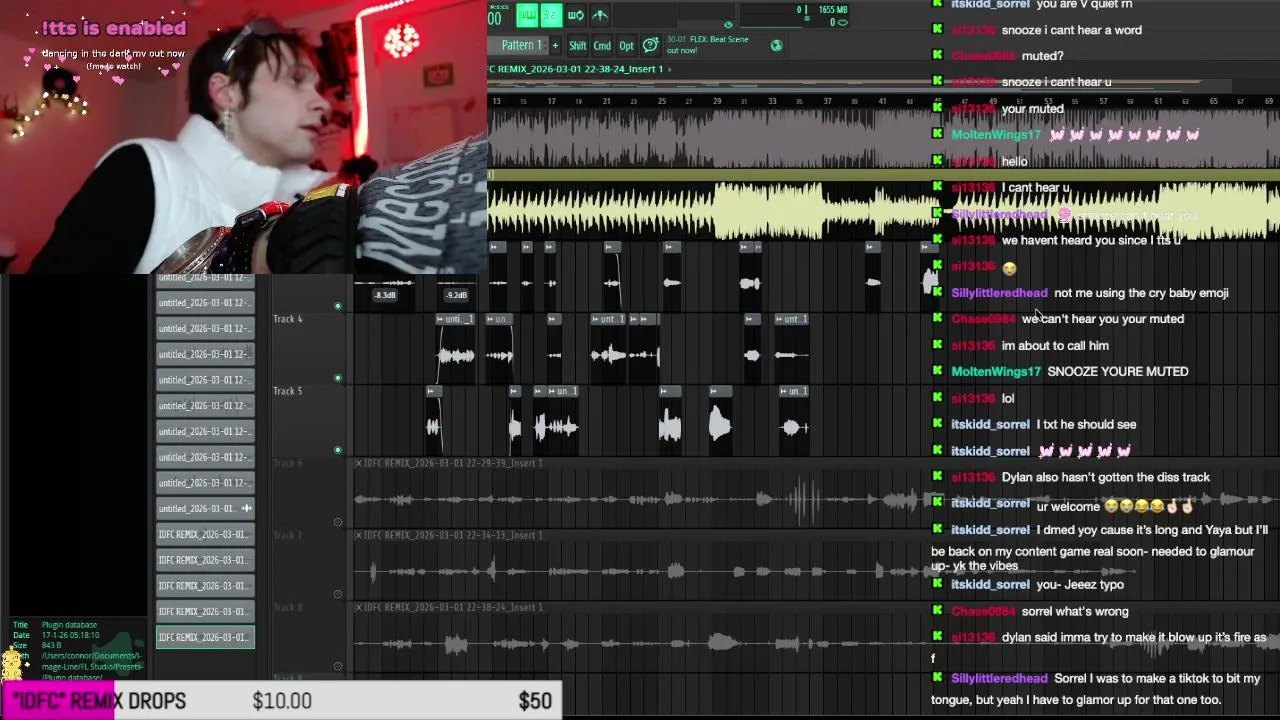Expand the arrow after Insert 1 breadcrumb

(x=670, y=69)
